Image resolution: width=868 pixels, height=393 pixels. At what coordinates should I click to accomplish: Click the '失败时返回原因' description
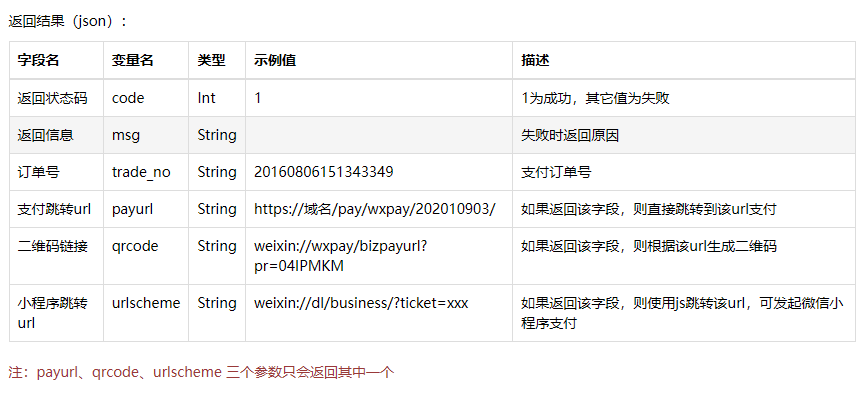(x=570, y=135)
